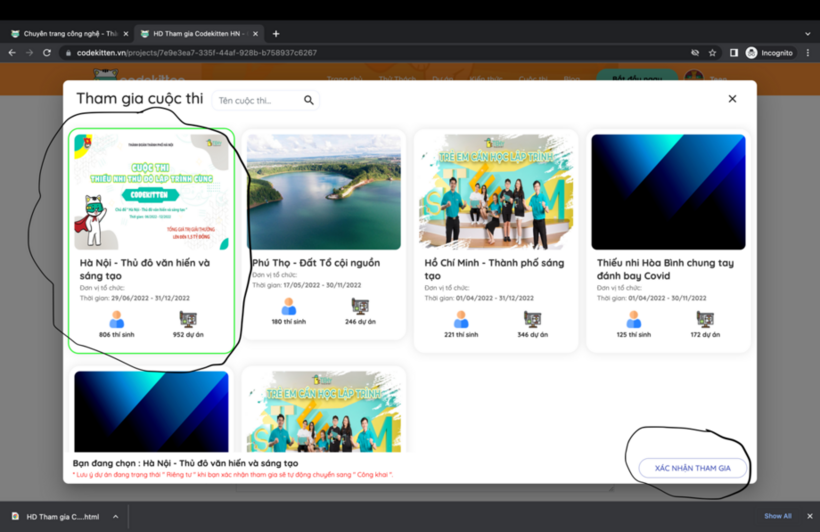Type in the Tên cuộc thi search field
The width and height of the screenshot is (820, 532).
258,100
